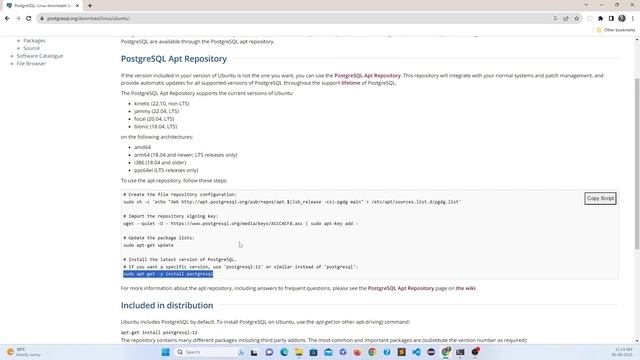Open the tab search chevron

587,5
